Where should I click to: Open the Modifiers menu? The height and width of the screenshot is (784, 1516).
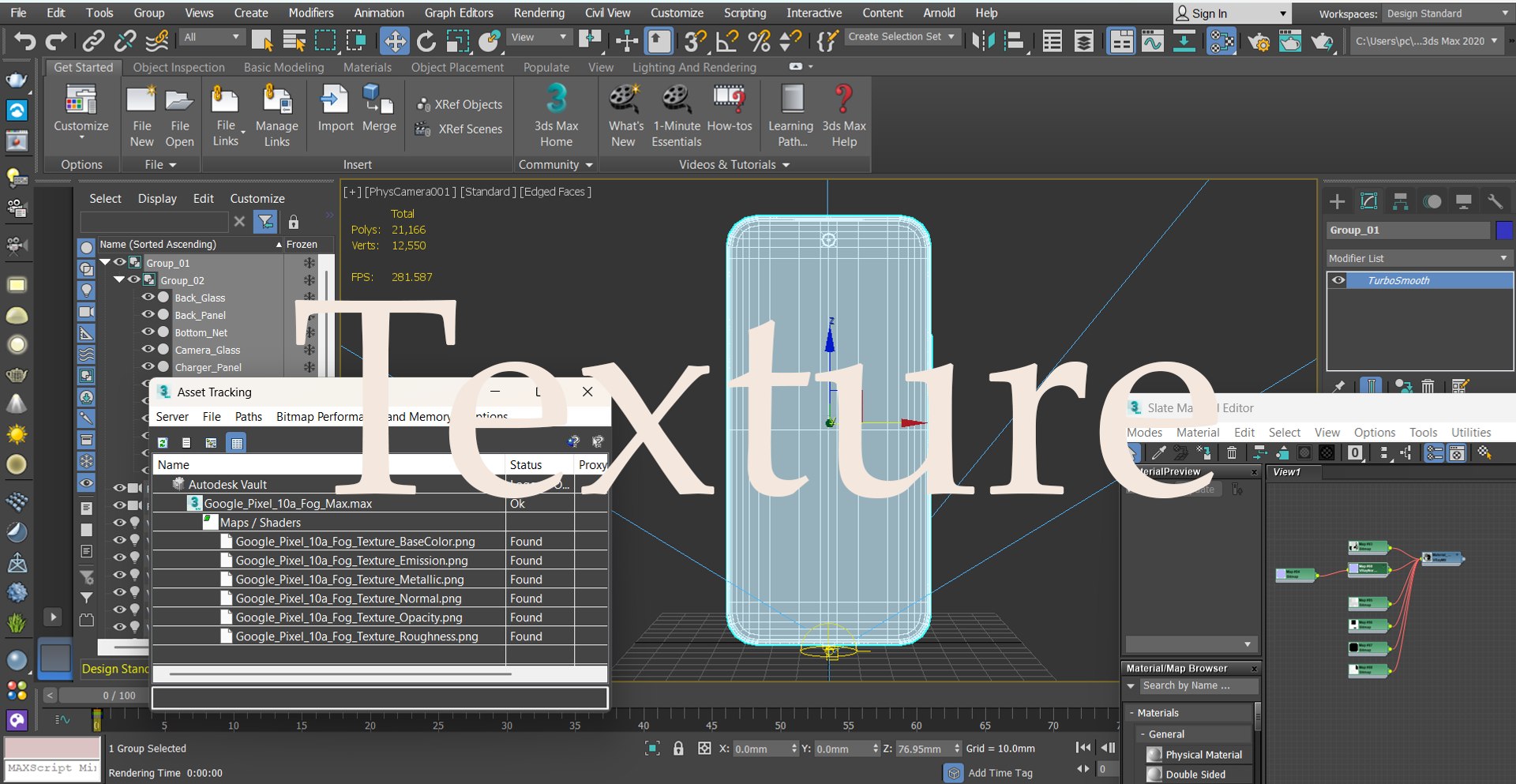click(311, 13)
